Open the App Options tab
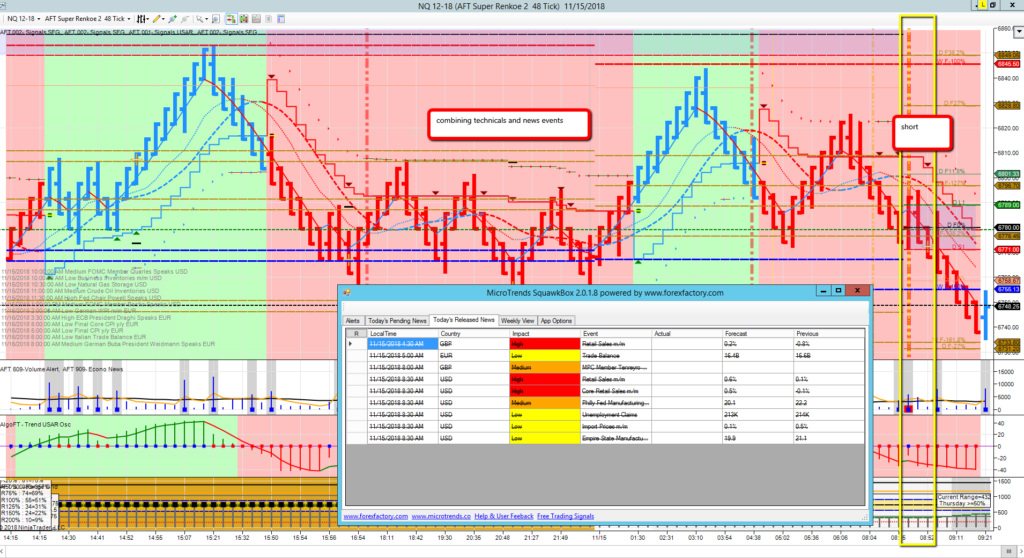 click(556, 321)
